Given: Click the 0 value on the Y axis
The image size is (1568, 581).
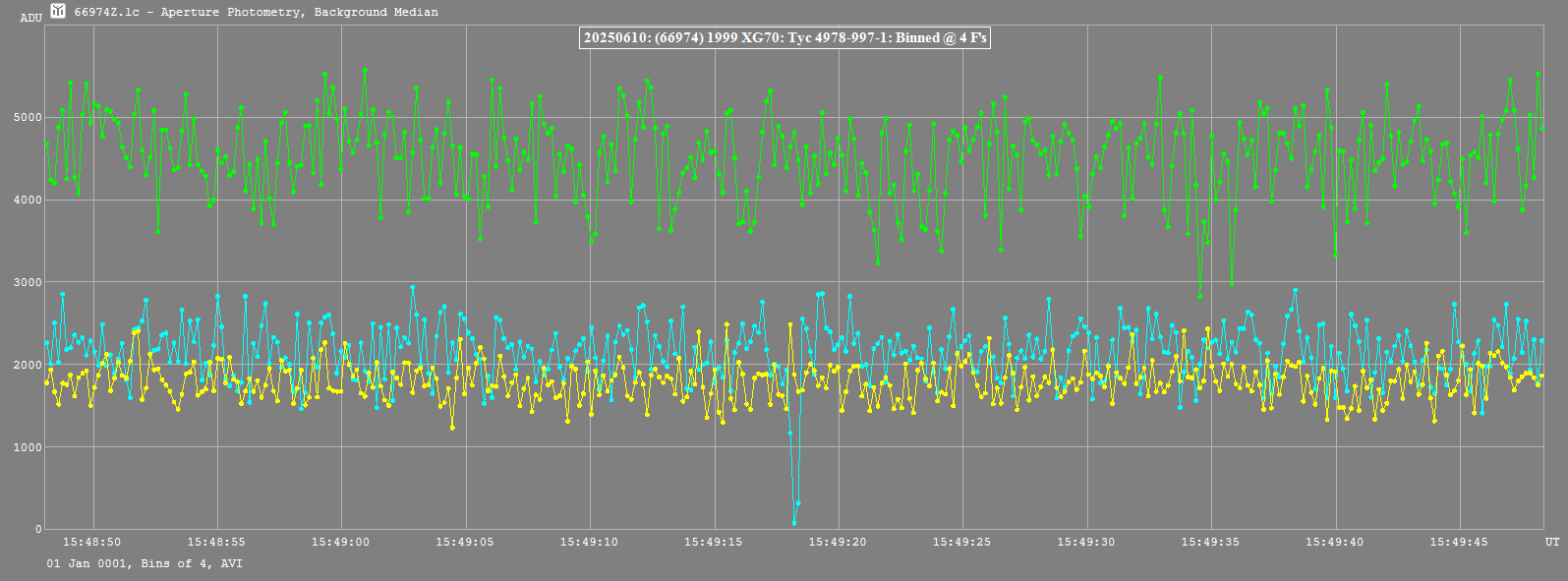Looking at the screenshot, I should [37, 530].
